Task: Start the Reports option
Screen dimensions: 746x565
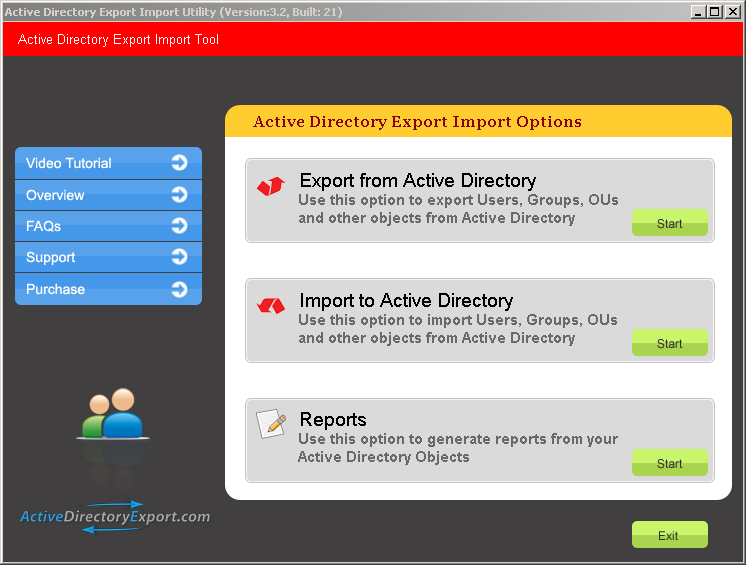Action: [x=669, y=463]
